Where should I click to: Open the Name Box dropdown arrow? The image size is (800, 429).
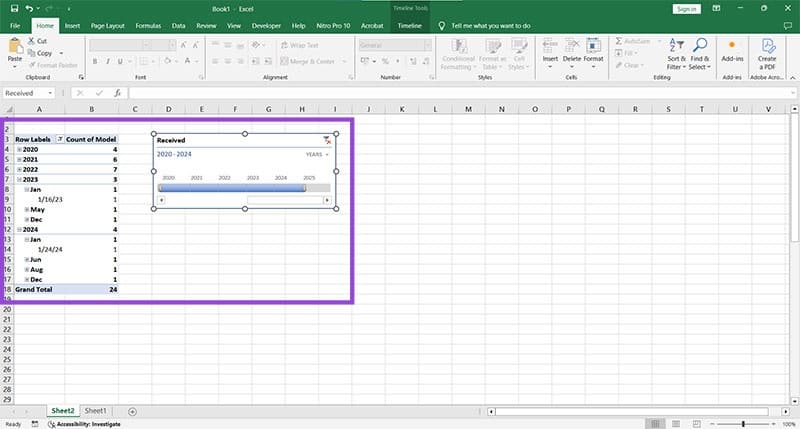[x=57, y=93]
